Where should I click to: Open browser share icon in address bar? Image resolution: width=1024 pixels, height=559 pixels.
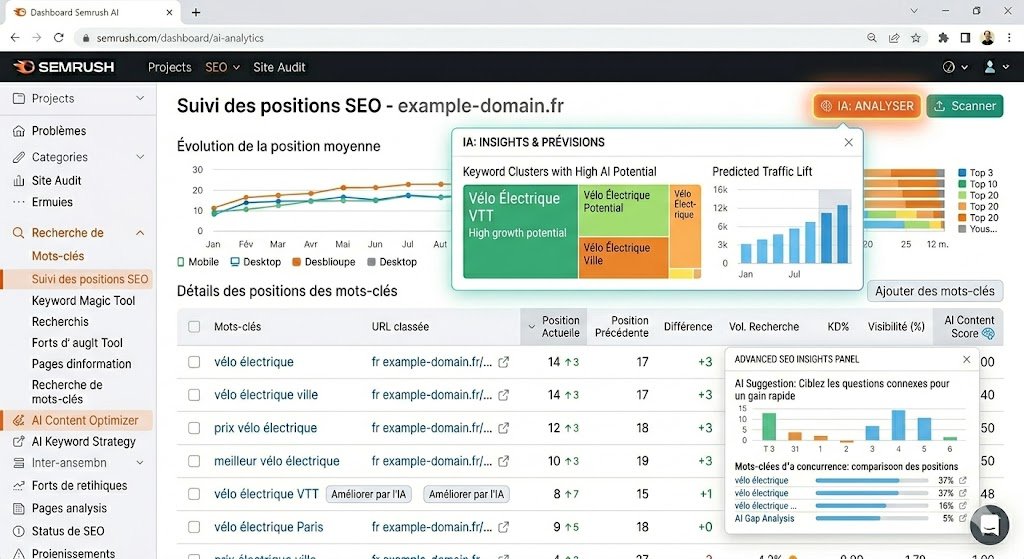coord(894,38)
